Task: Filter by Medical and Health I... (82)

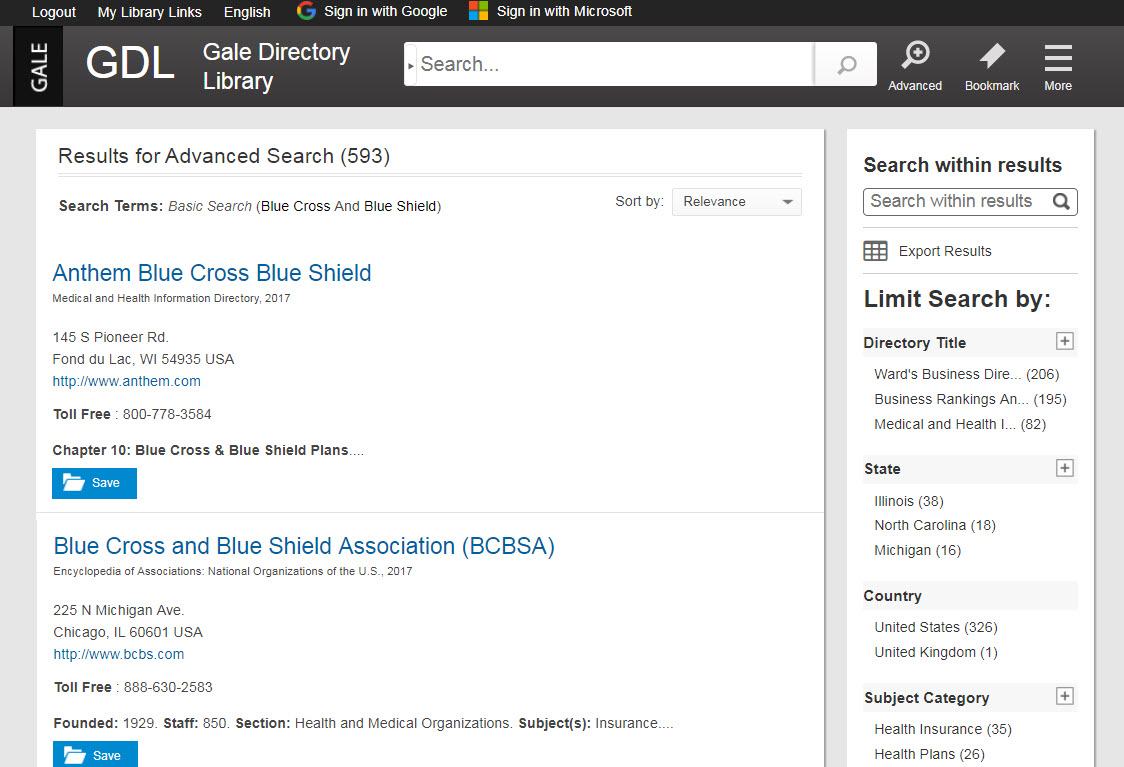Action: pyautogui.click(x=960, y=424)
